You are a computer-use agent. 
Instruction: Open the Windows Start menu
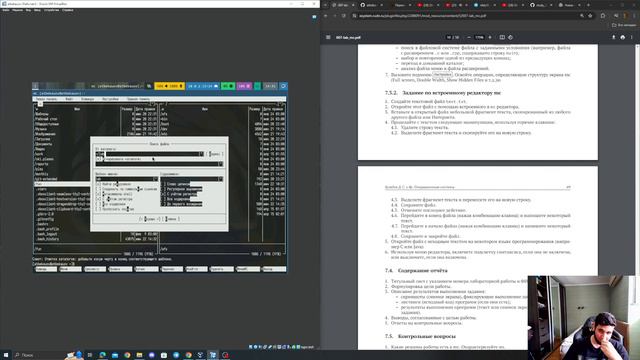[6, 355]
